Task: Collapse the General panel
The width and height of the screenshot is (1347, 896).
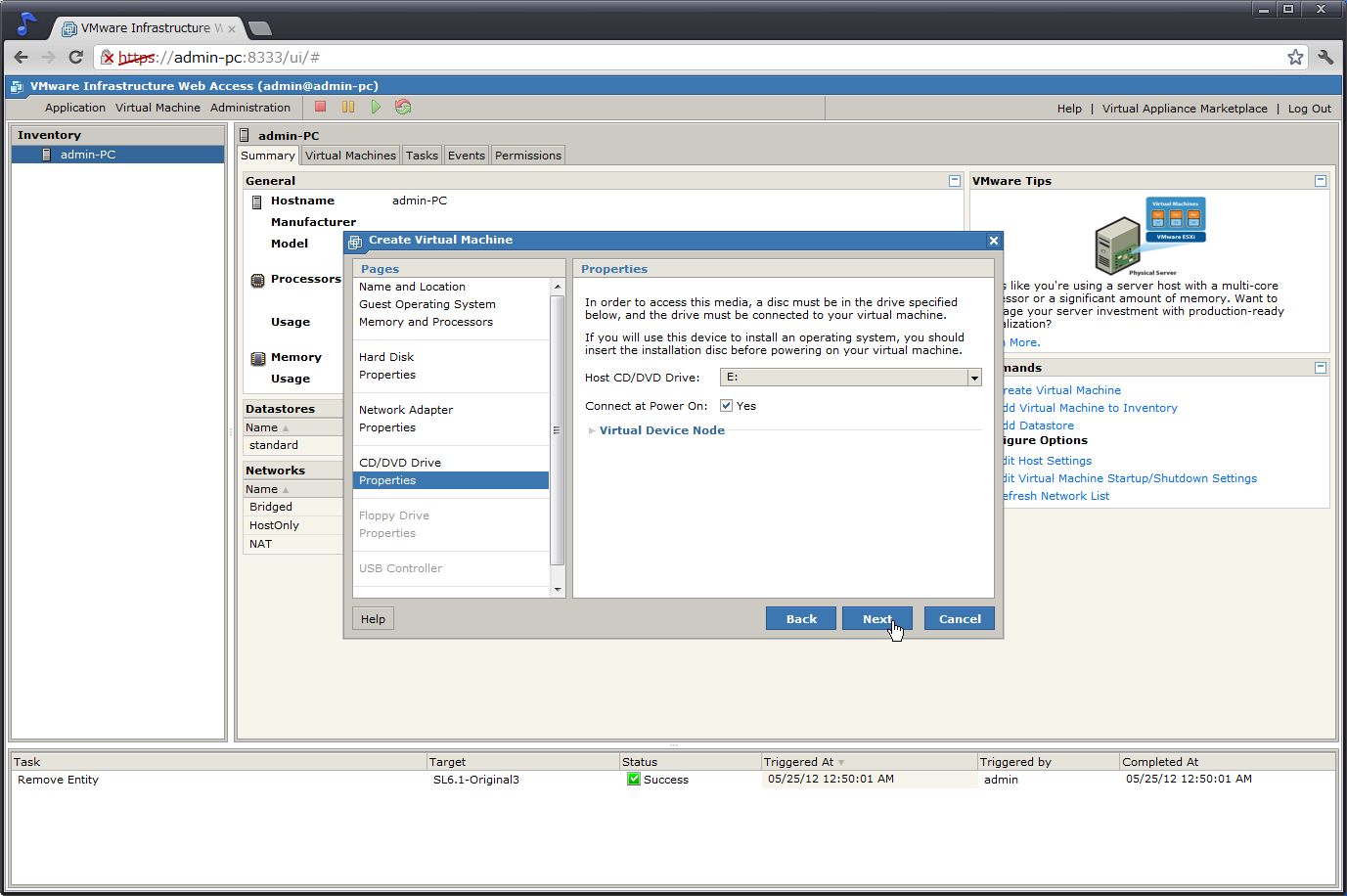Action: coord(955,181)
